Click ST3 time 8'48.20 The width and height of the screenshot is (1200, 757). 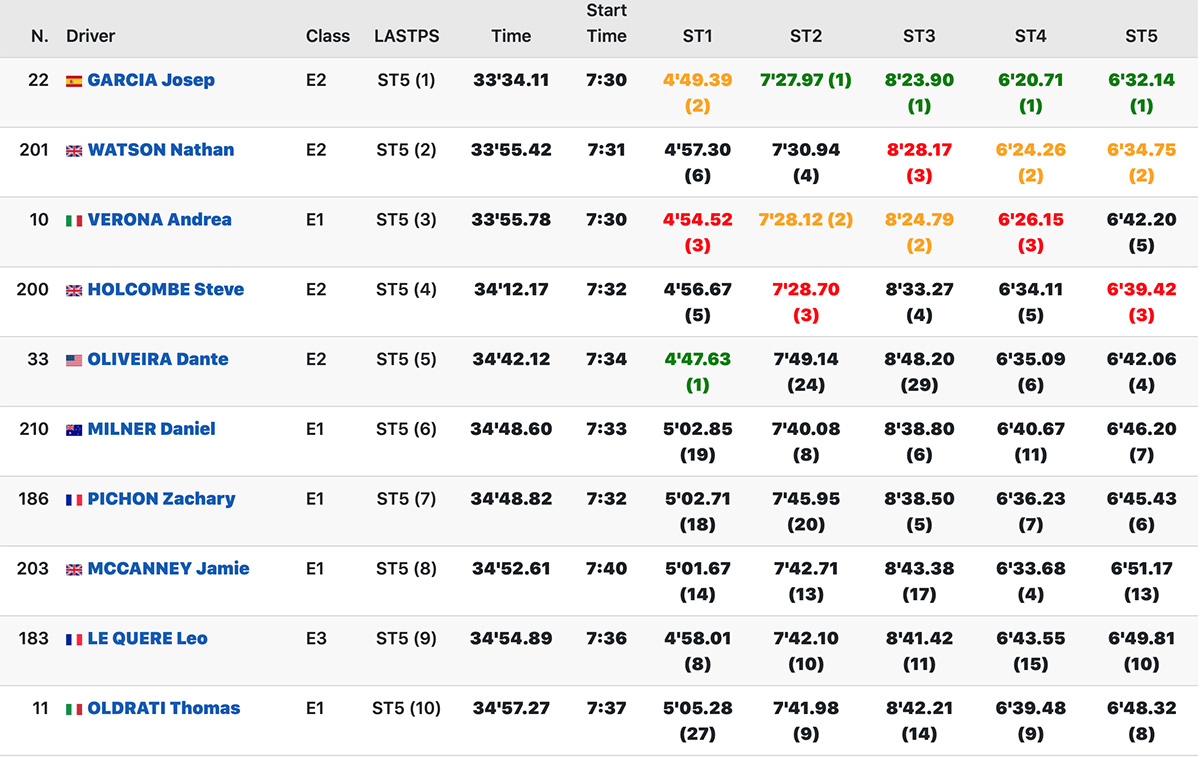click(x=919, y=359)
